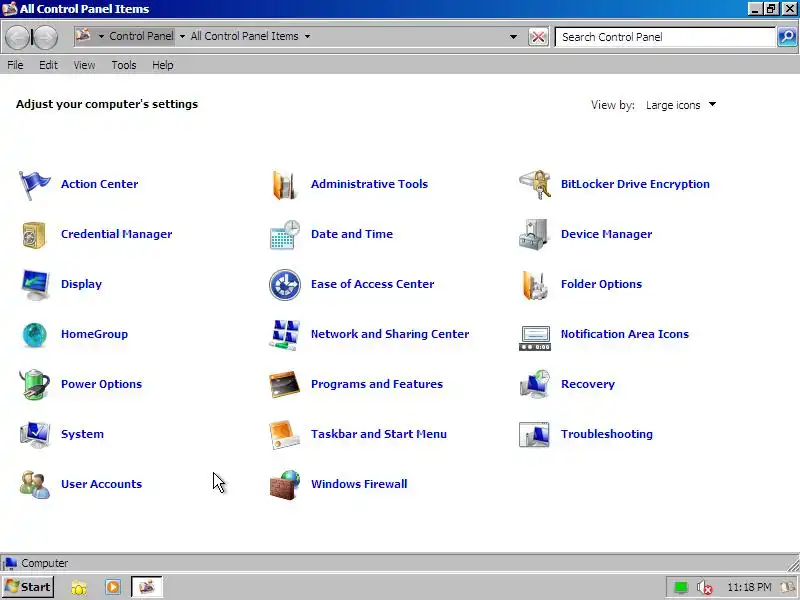Open the Administrative Tools link

click(x=369, y=184)
